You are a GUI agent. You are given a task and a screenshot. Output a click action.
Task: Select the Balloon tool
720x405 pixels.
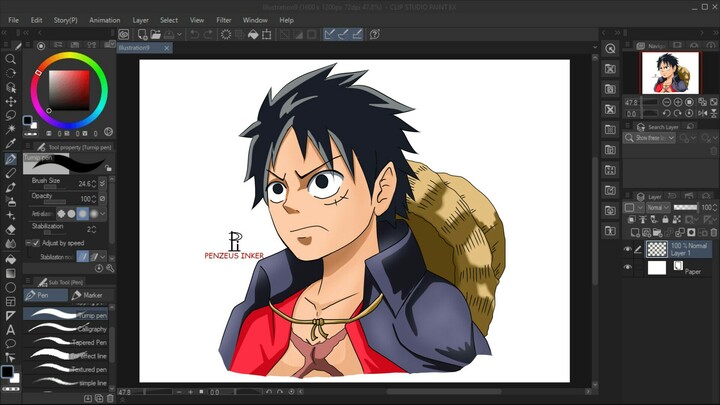click(x=10, y=343)
